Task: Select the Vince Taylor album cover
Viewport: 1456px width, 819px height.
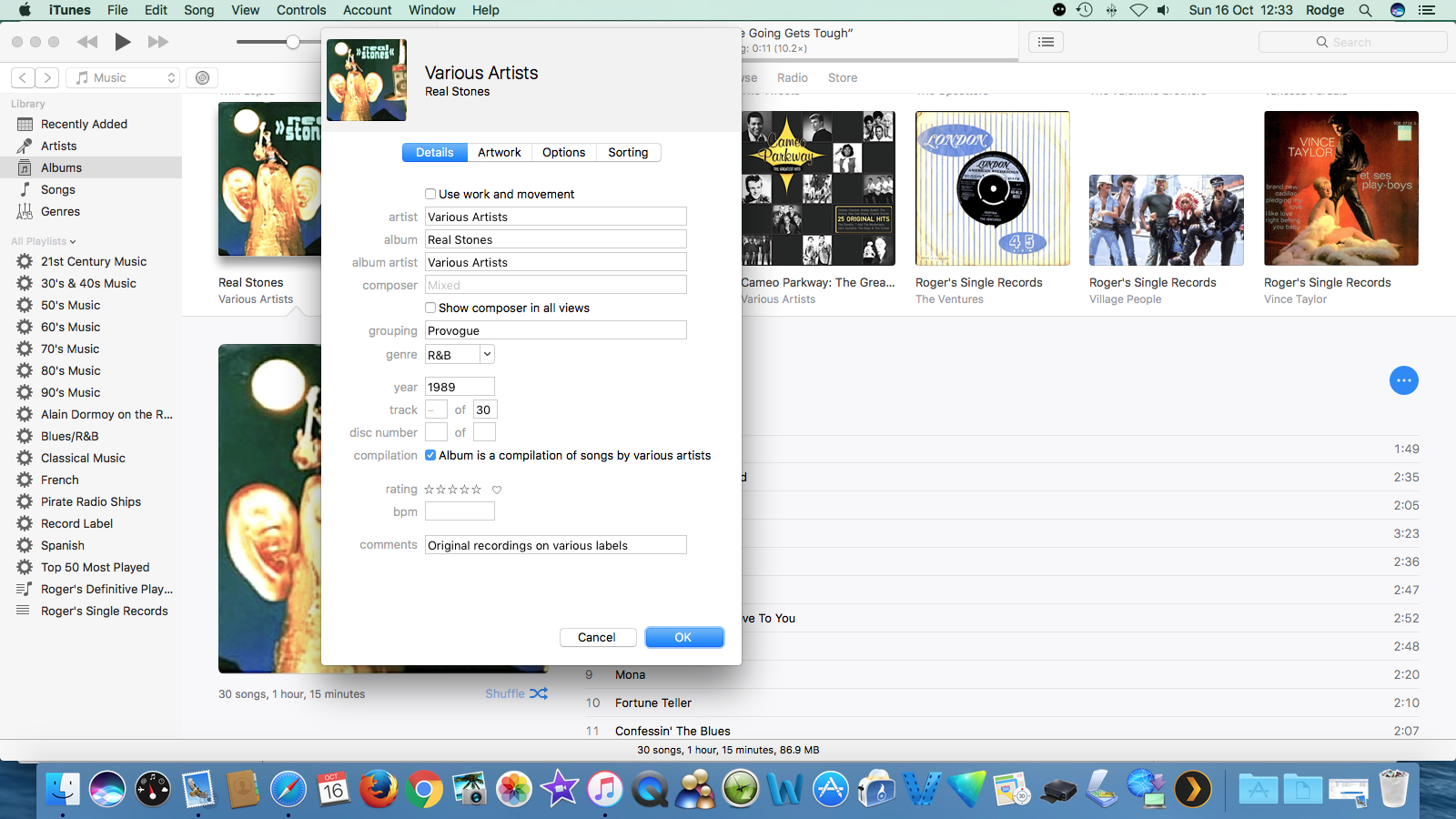Action: coord(1341,188)
